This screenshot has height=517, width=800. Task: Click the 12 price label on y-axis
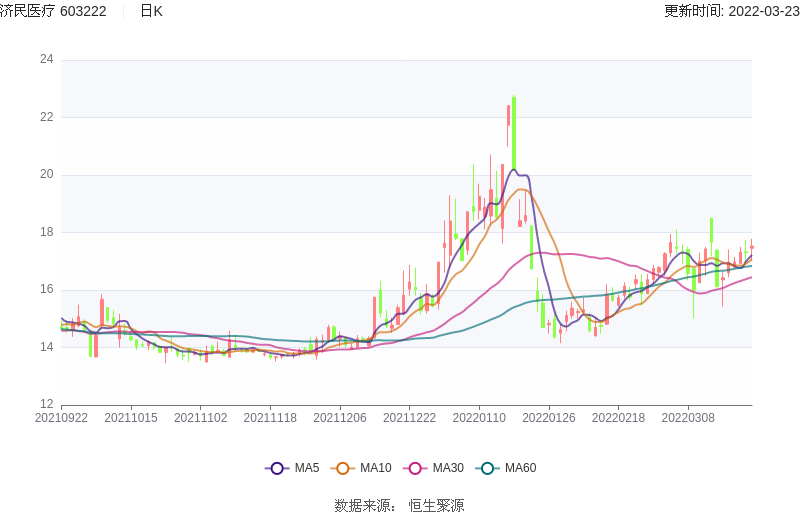(47, 405)
